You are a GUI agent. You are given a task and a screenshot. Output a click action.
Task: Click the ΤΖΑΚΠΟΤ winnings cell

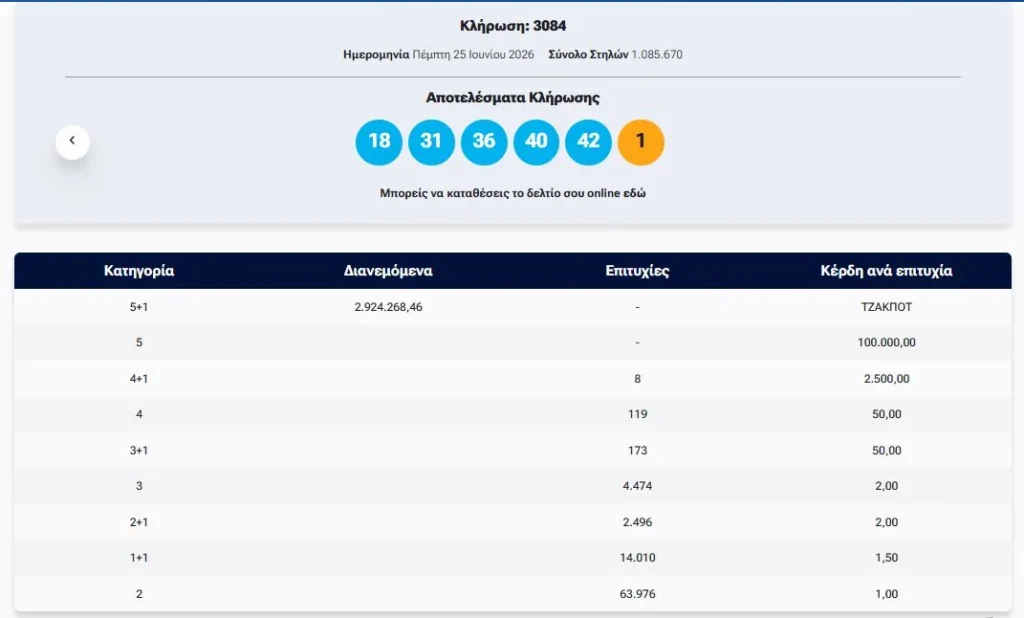[x=886, y=307]
